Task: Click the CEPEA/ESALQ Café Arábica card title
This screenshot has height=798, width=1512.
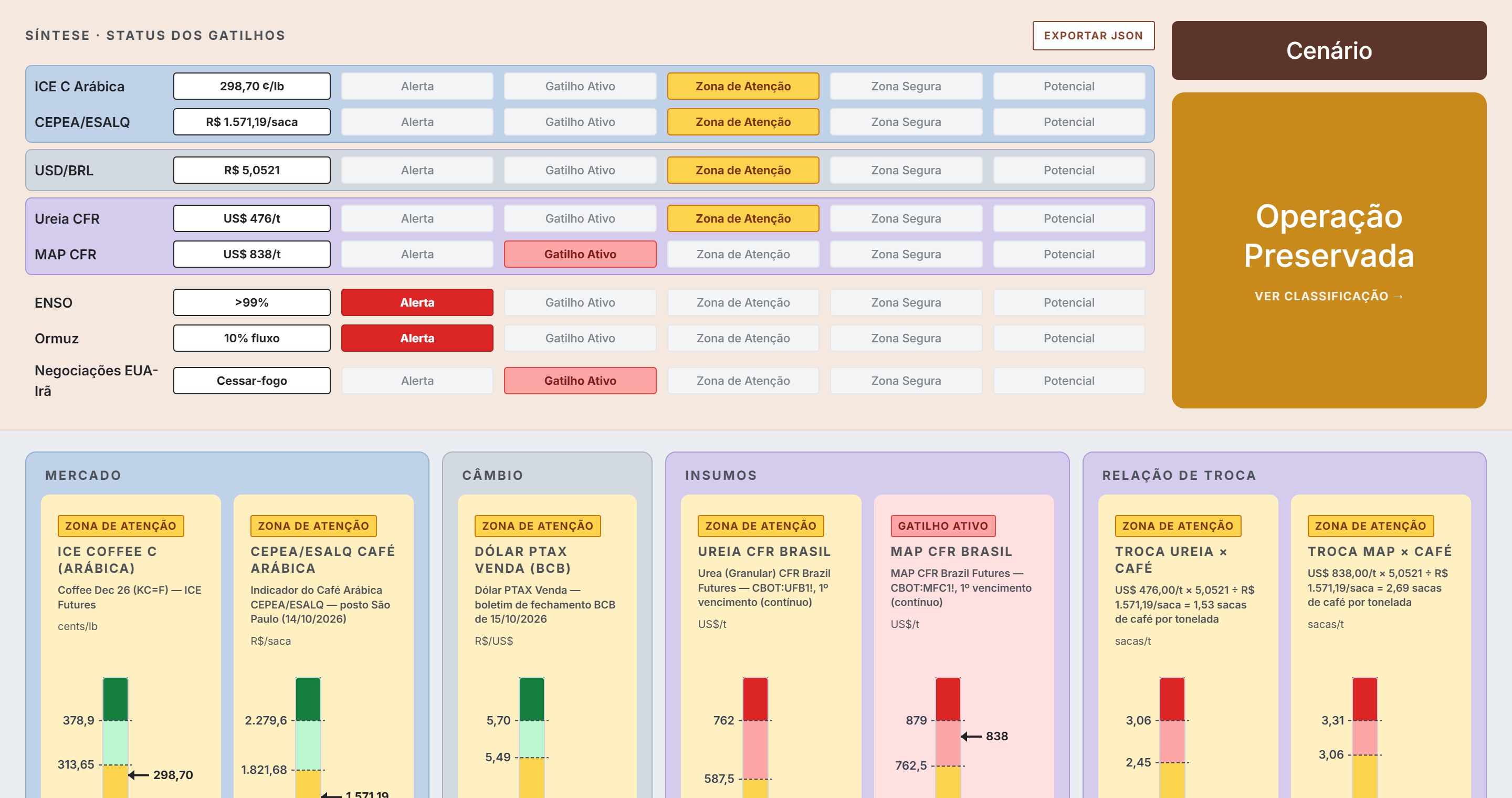Action: pos(323,560)
